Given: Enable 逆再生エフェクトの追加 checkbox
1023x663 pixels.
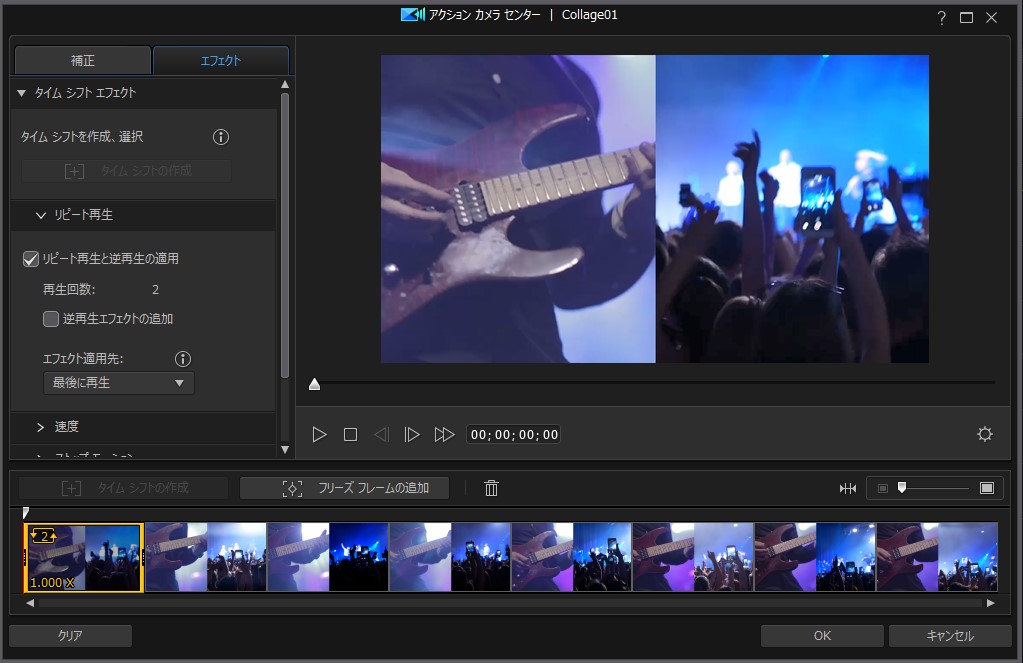Looking at the screenshot, I should point(51,319).
